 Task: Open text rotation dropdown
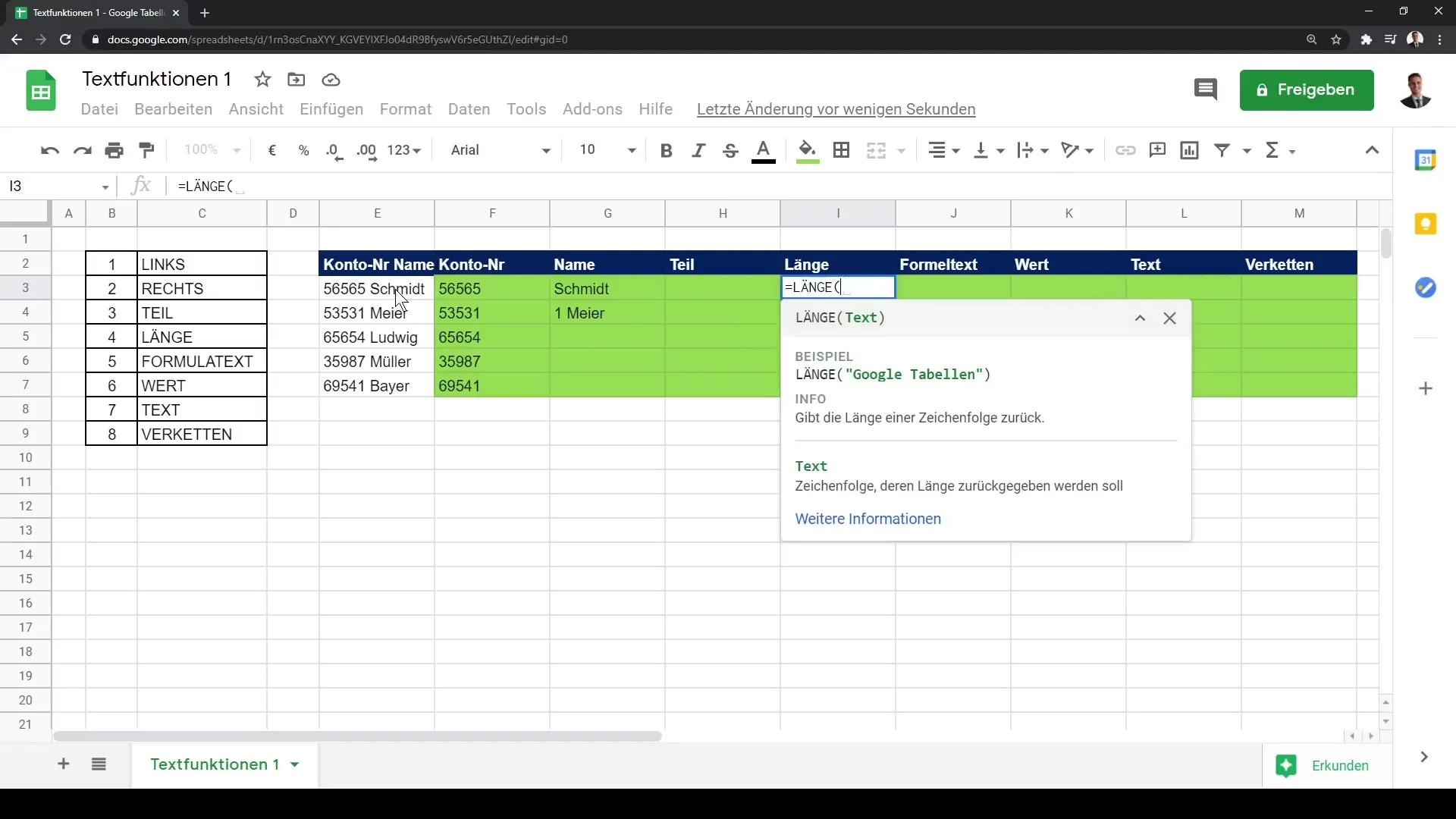point(1078,150)
